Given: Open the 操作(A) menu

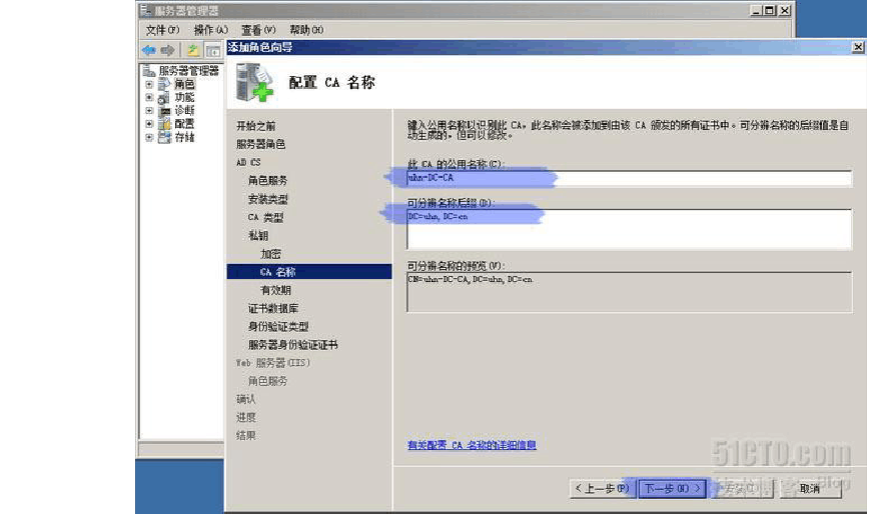Looking at the screenshot, I should [x=210, y=30].
